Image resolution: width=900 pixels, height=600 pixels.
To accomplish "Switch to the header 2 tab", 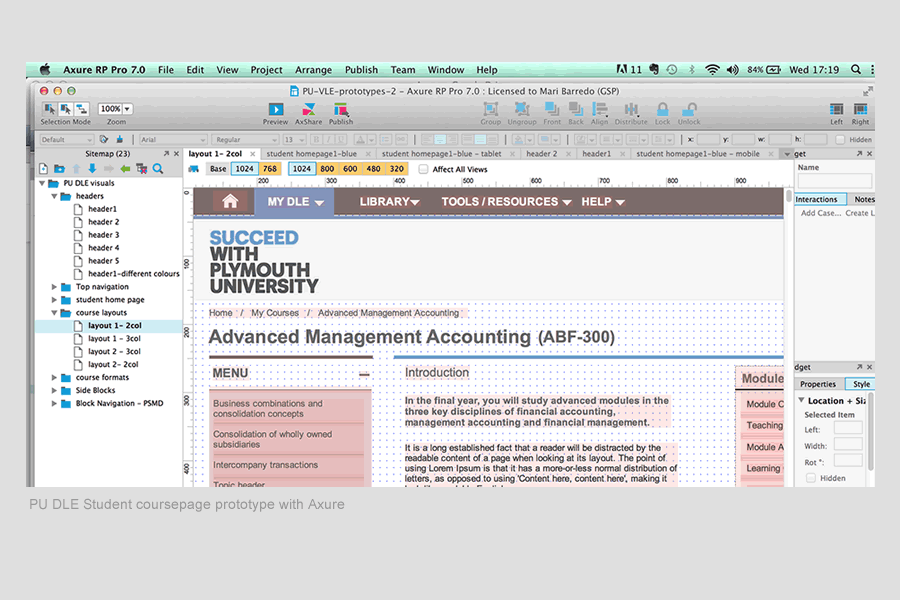I will [x=541, y=154].
